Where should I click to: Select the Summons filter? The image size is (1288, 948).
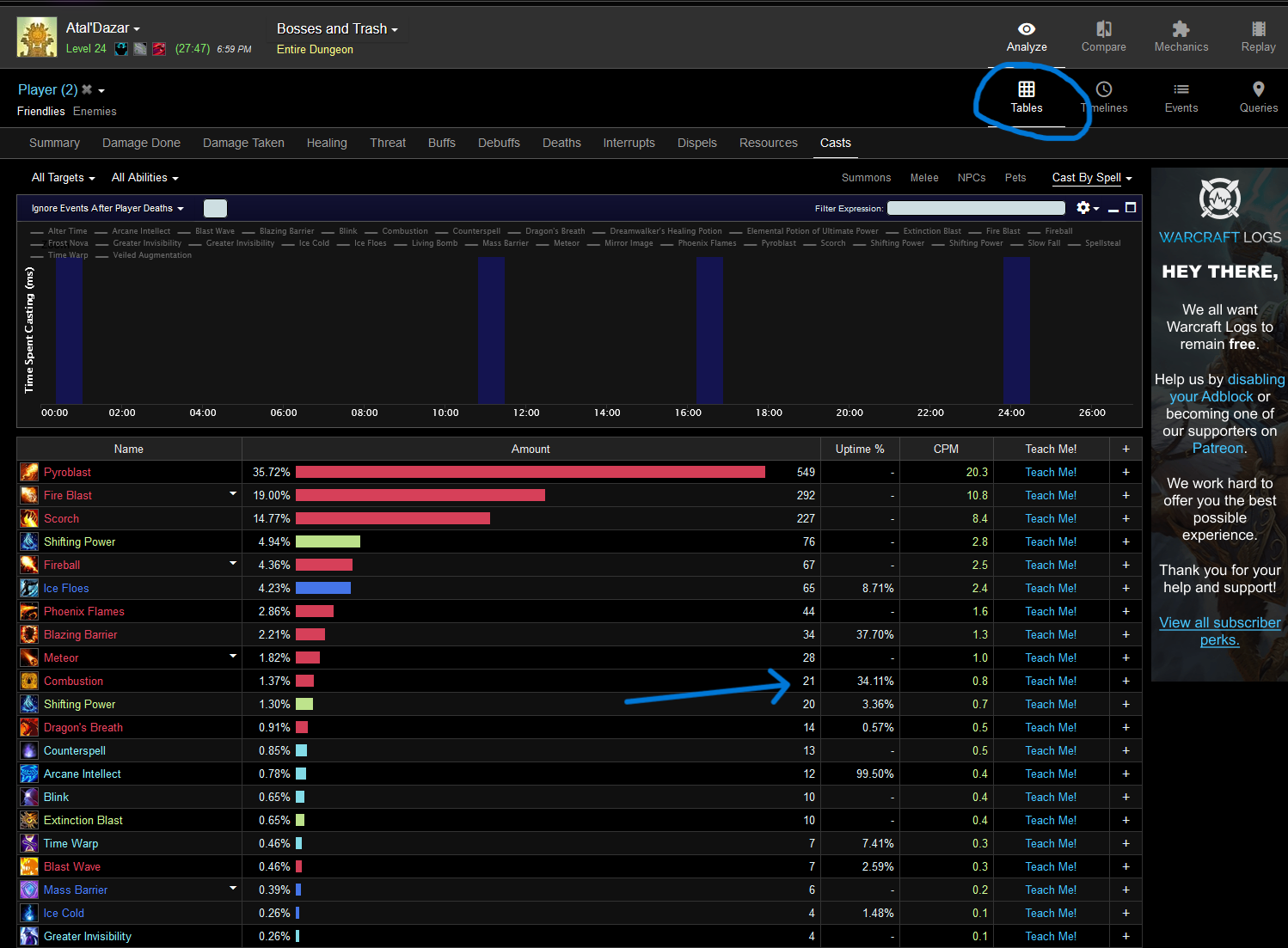pyautogui.click(x=866, y=177)
